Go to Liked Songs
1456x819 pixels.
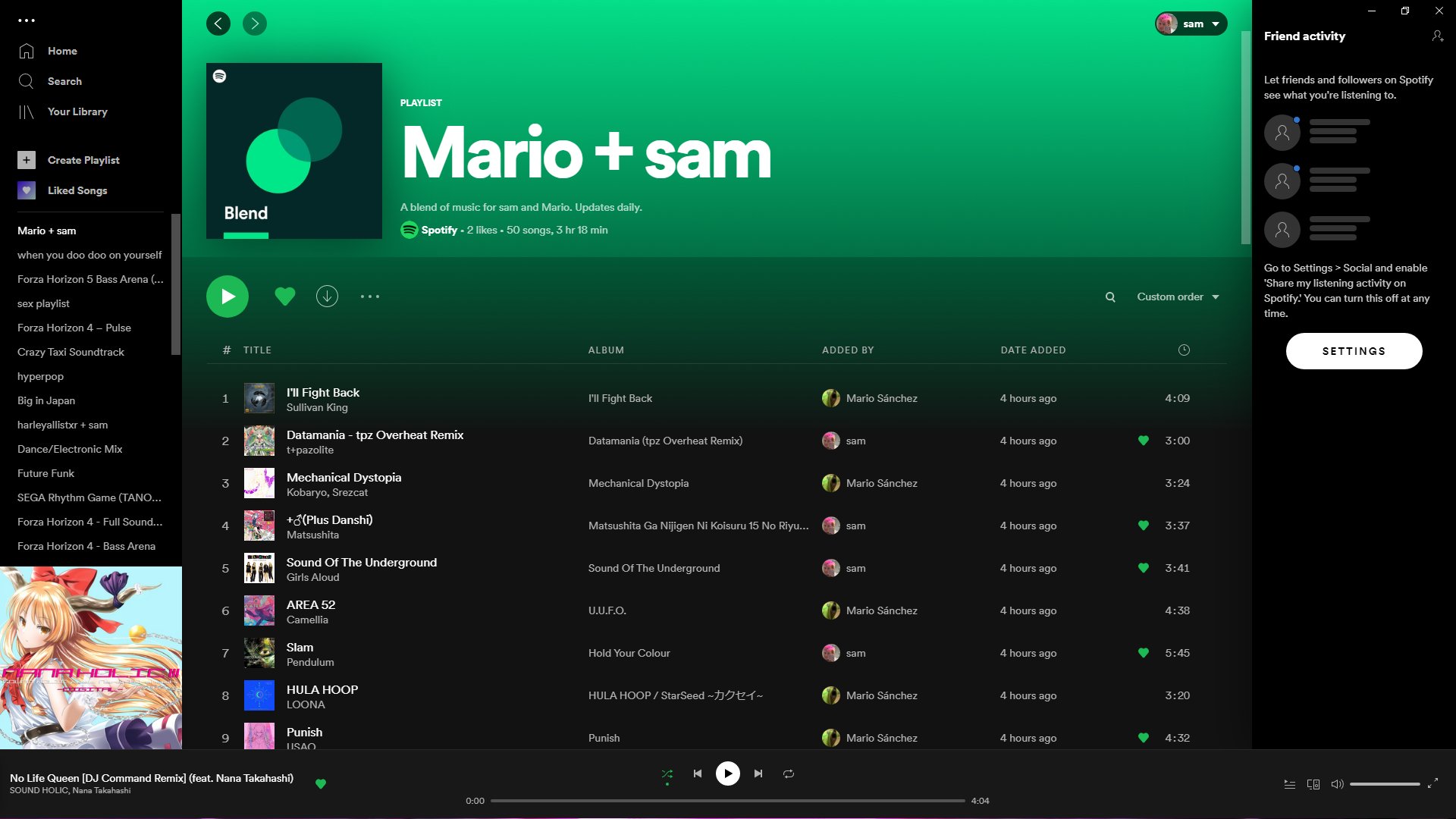[x=77, y=190]
